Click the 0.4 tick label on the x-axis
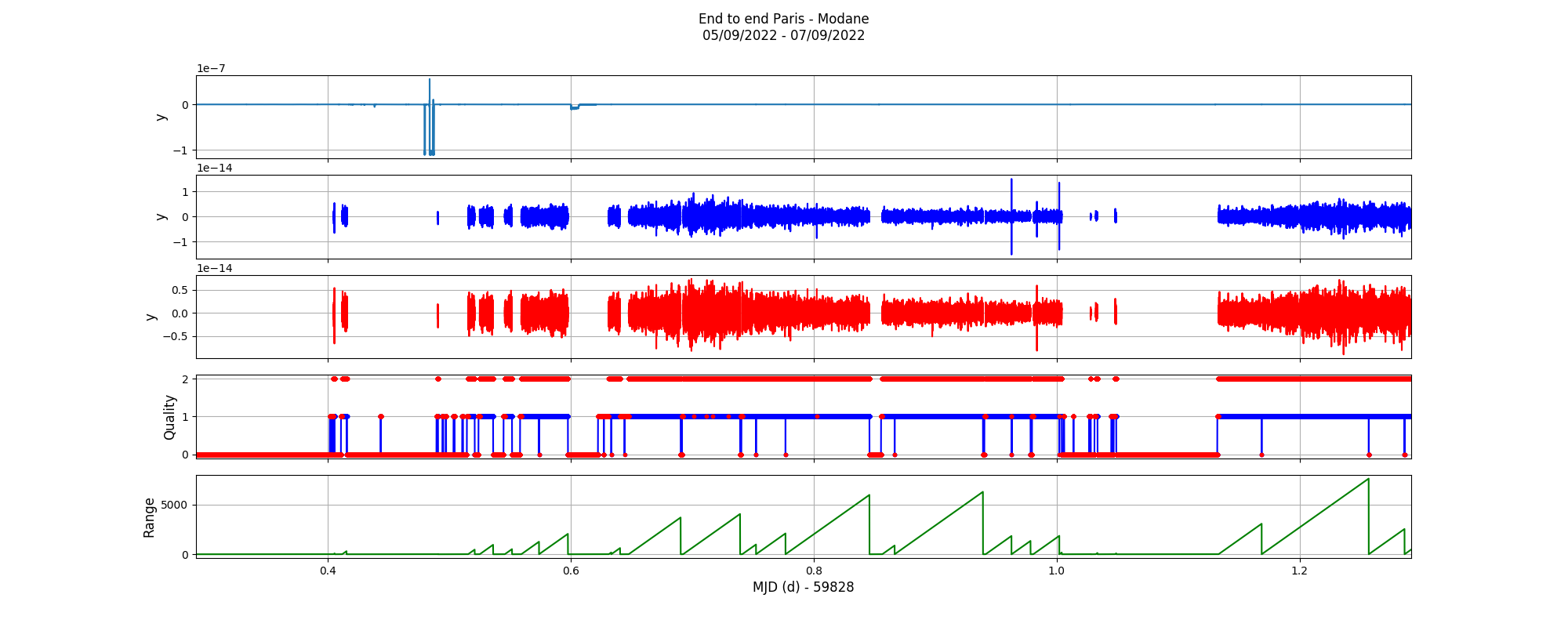This screenshot has width=1568, height=627. pos(328,571)
